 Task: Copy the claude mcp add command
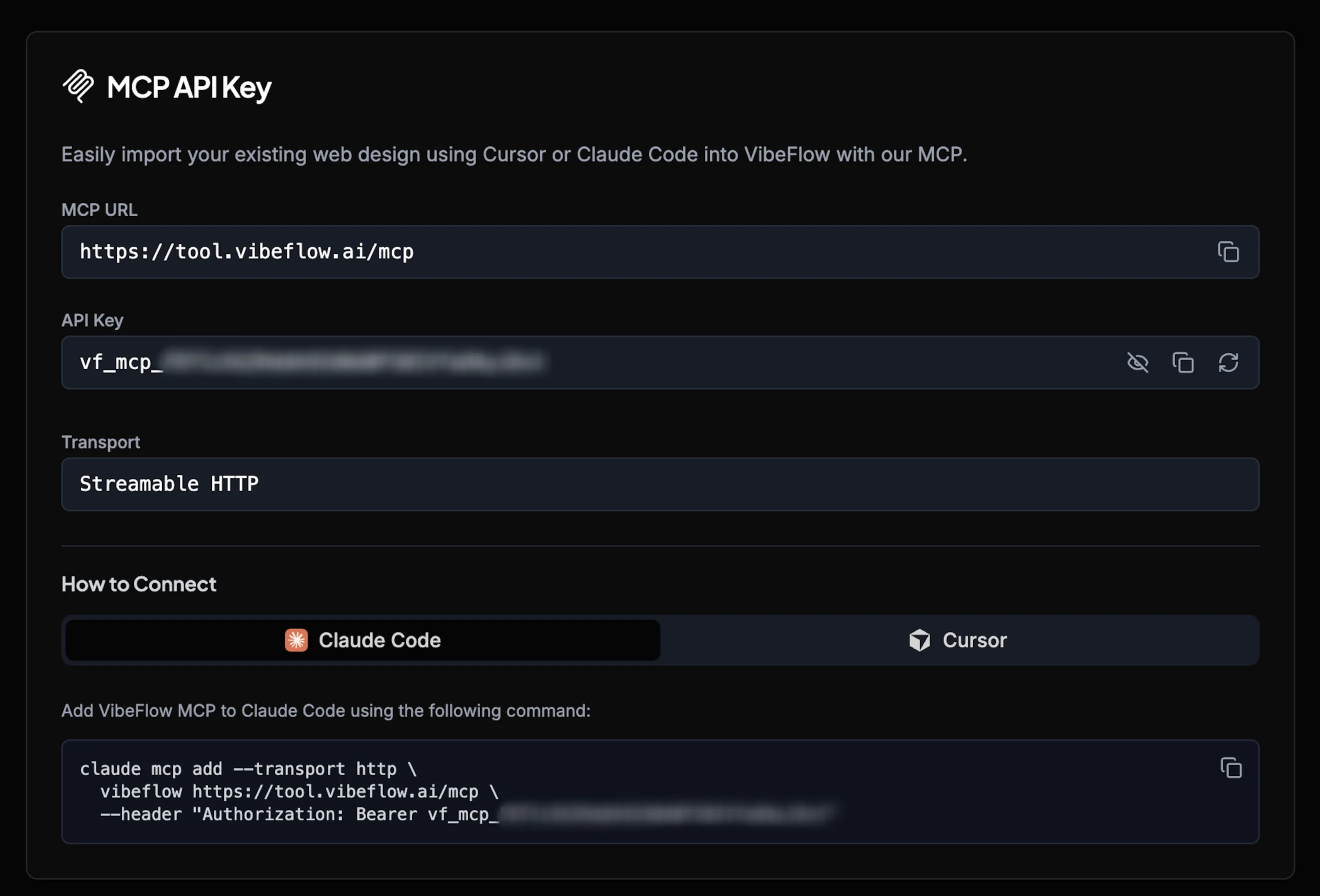(x=1231, y=767)
